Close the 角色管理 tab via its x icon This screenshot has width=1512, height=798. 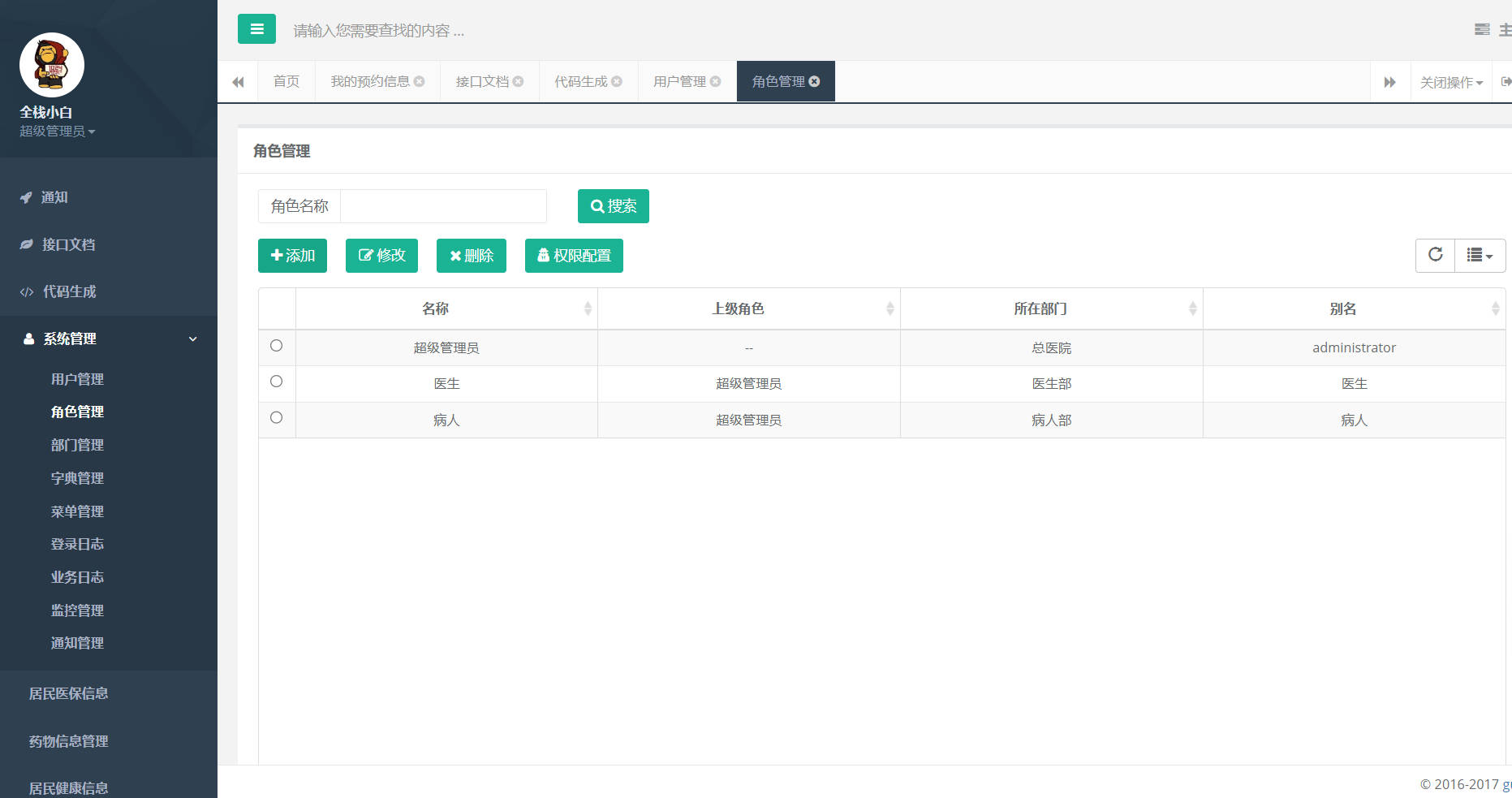pos(815,81)
